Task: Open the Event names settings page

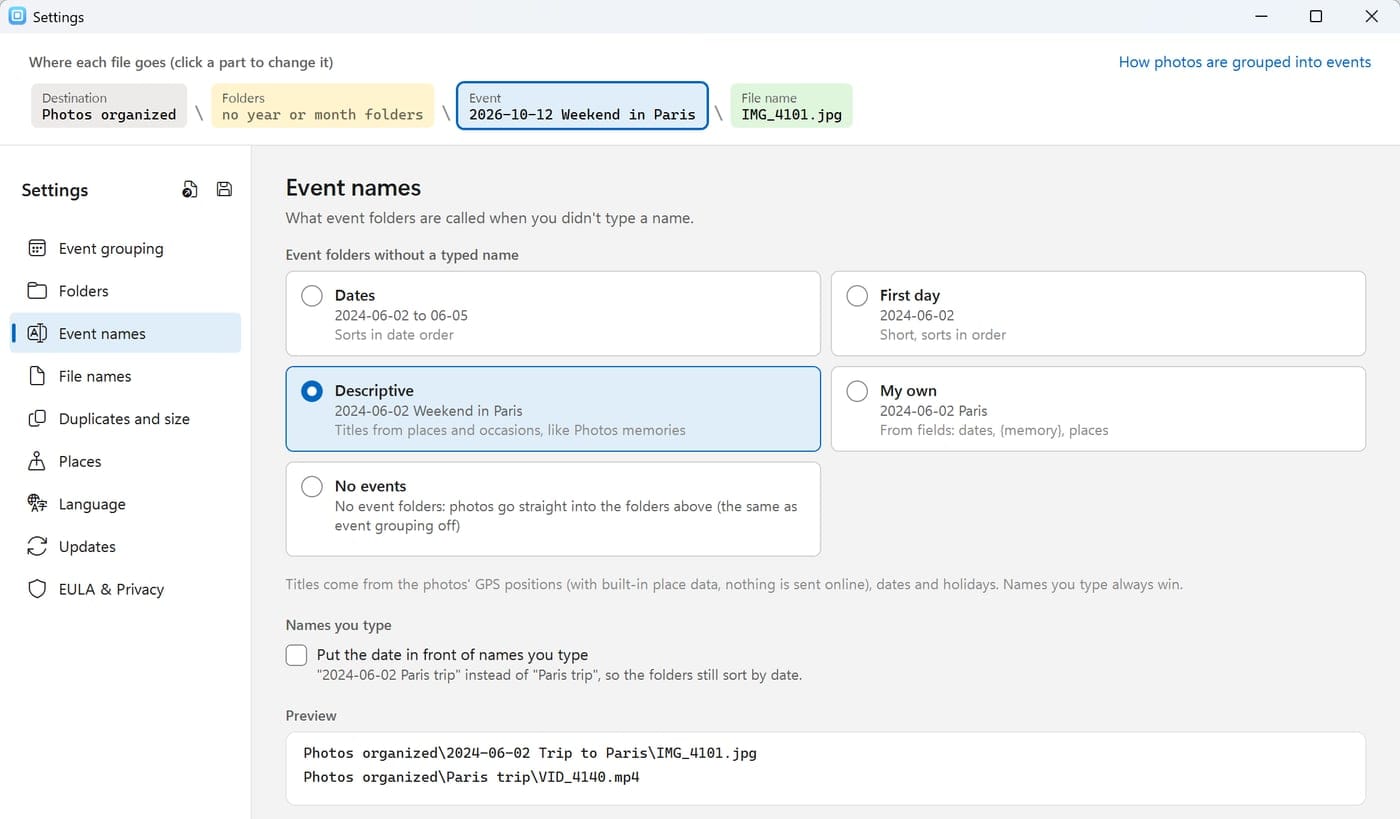Action: pos(126,333)
